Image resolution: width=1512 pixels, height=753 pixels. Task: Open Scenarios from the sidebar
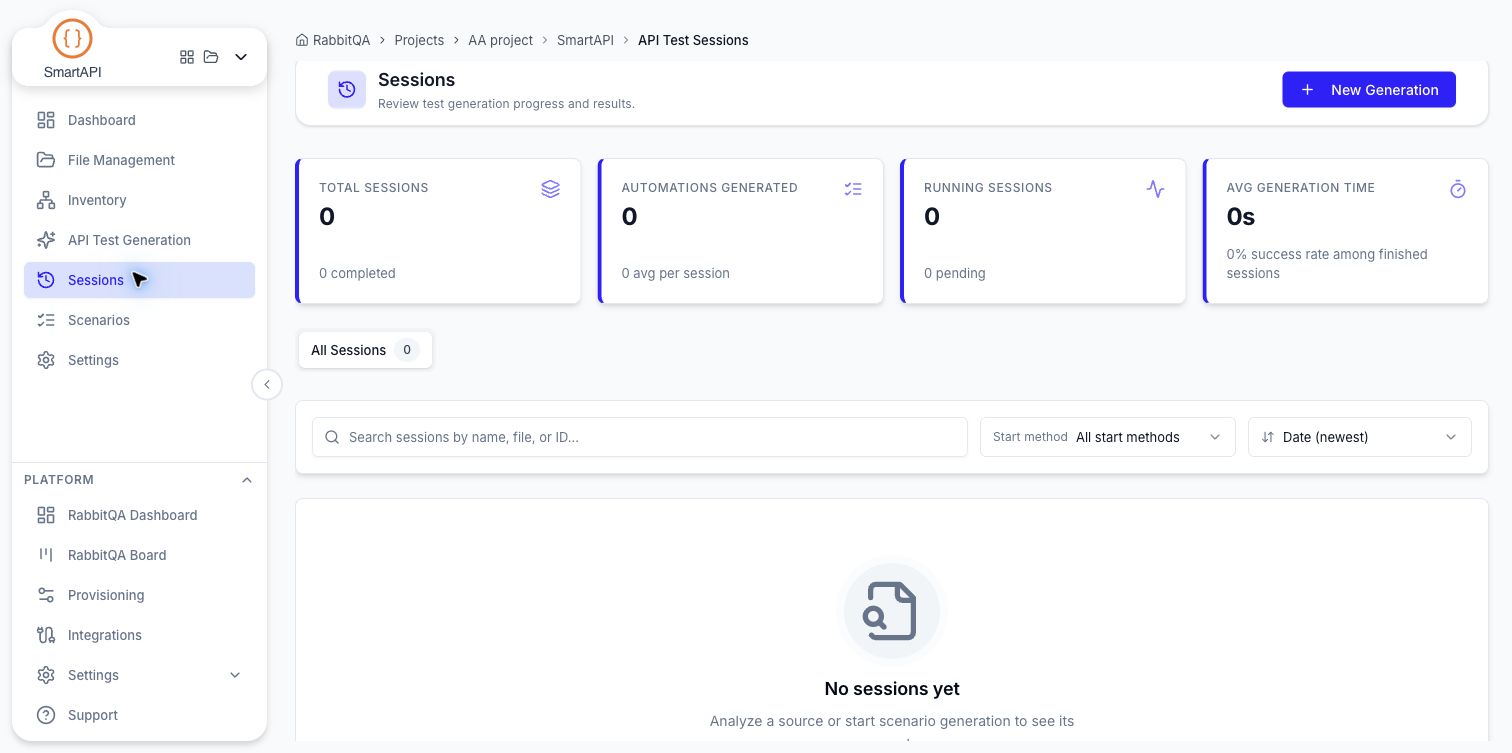click(x=139, y=320)
